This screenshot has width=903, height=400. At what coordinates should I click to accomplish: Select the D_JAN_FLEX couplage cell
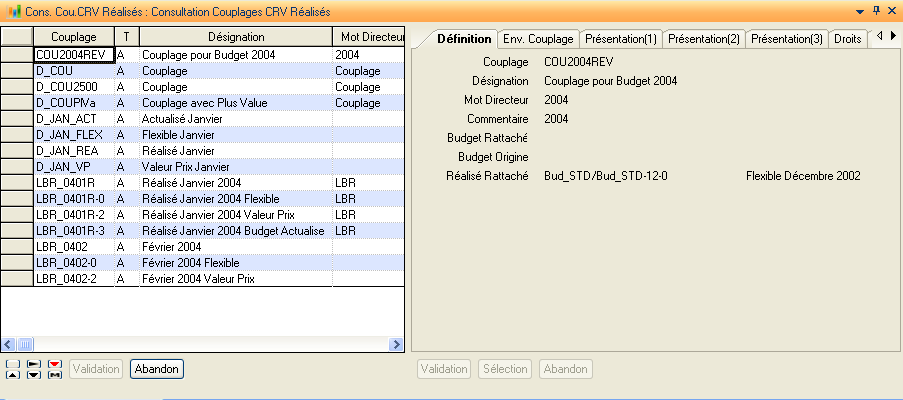point(73,135)
